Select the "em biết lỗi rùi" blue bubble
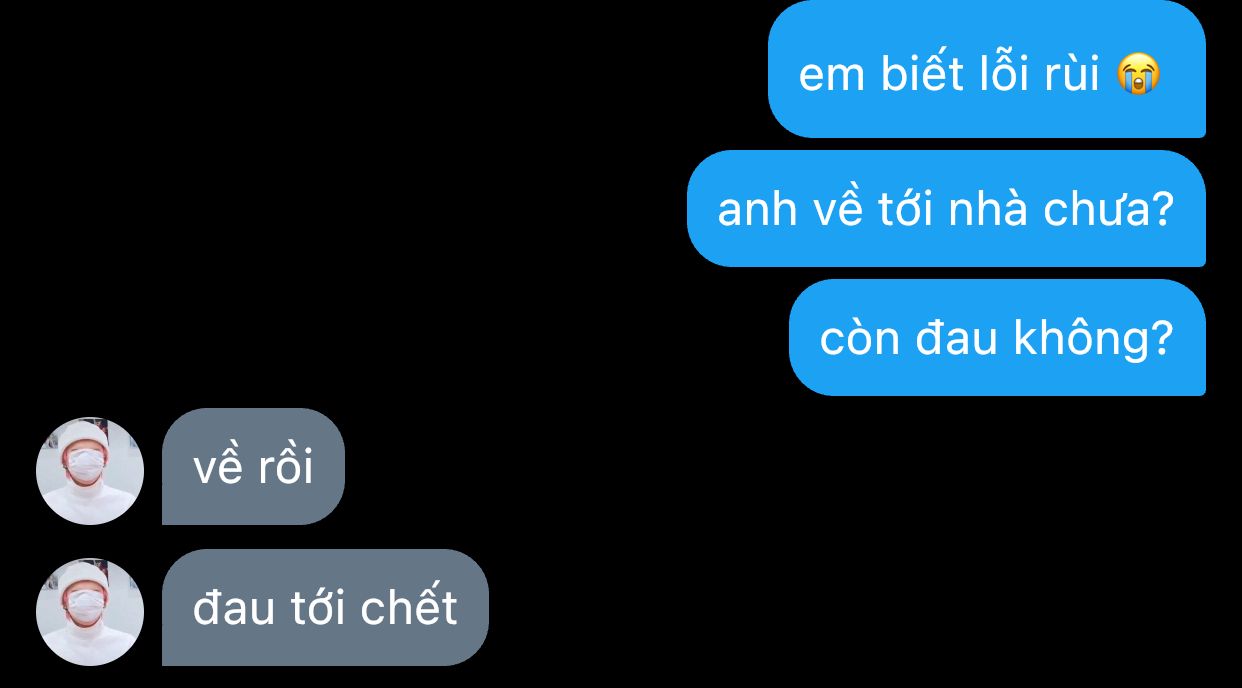Screen dimensions: 1242x688 pos(987,69)
